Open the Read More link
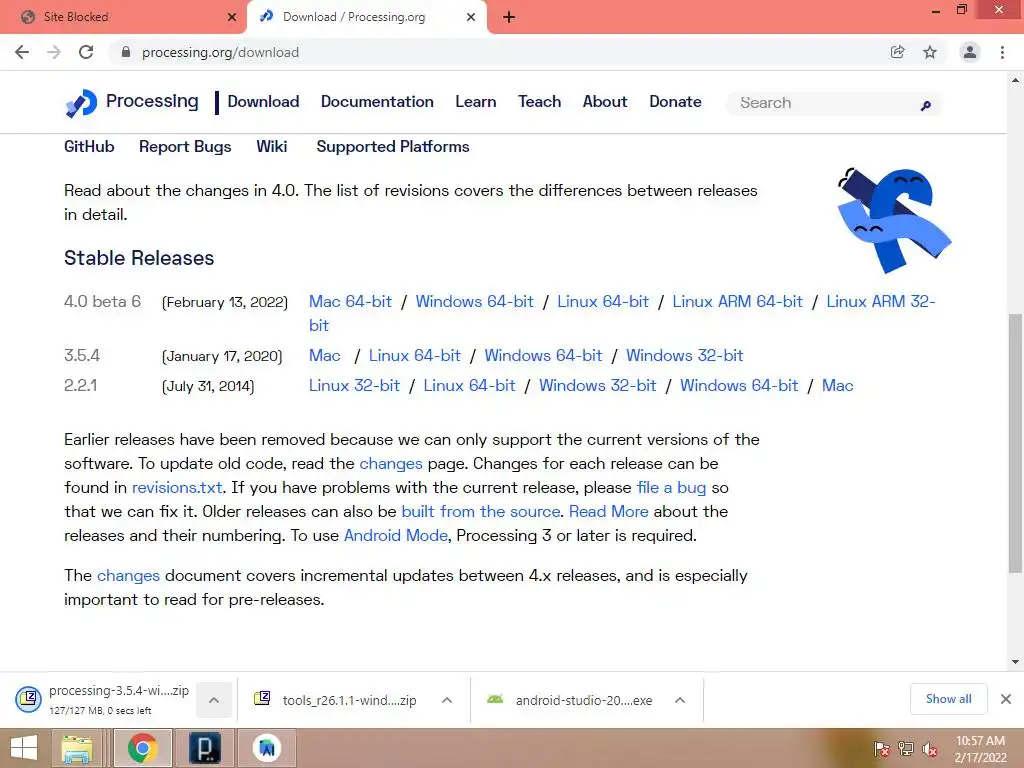Image resolution: width=1024 pixels, height=768 pixels. (x=609, y=511)
